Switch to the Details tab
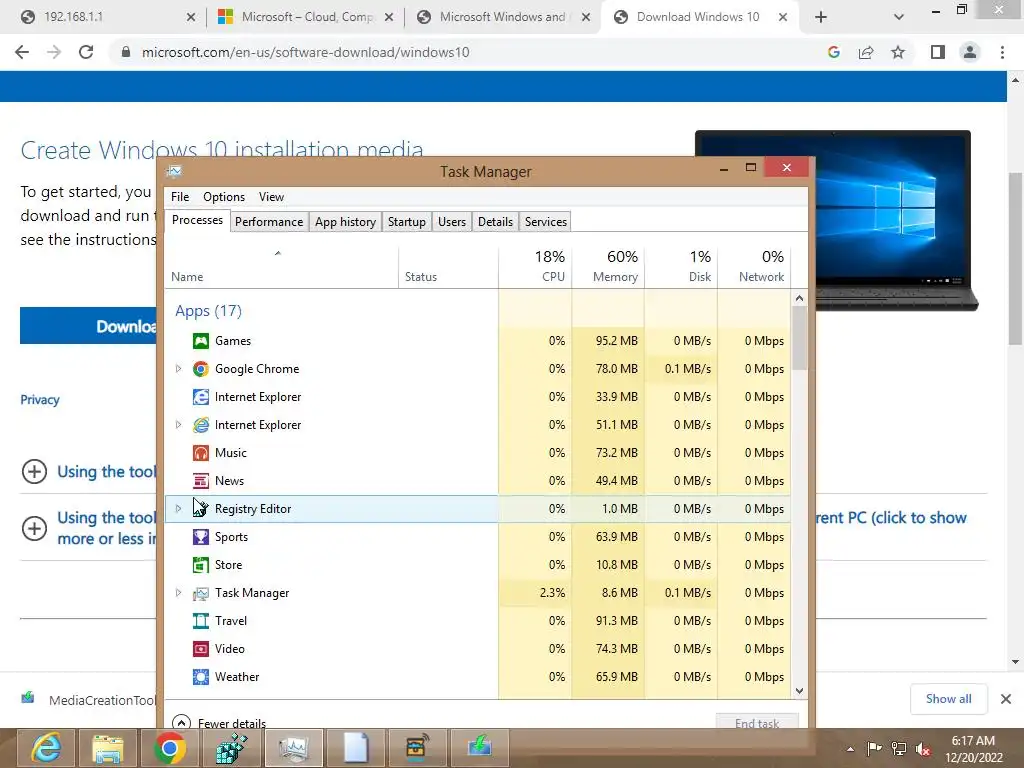Image resolution: width=1024 pixels, height=768 pixels. click(496, 222)
